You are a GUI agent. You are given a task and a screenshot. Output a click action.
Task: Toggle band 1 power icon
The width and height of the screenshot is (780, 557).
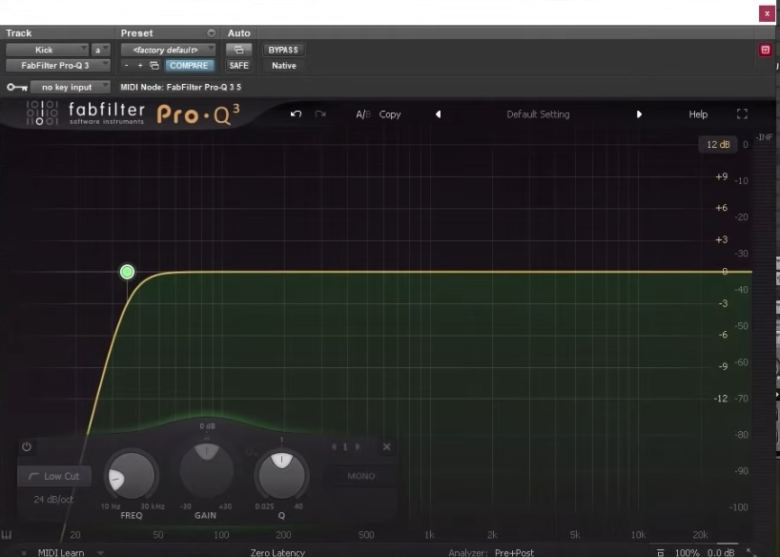[x=27, y=447]
